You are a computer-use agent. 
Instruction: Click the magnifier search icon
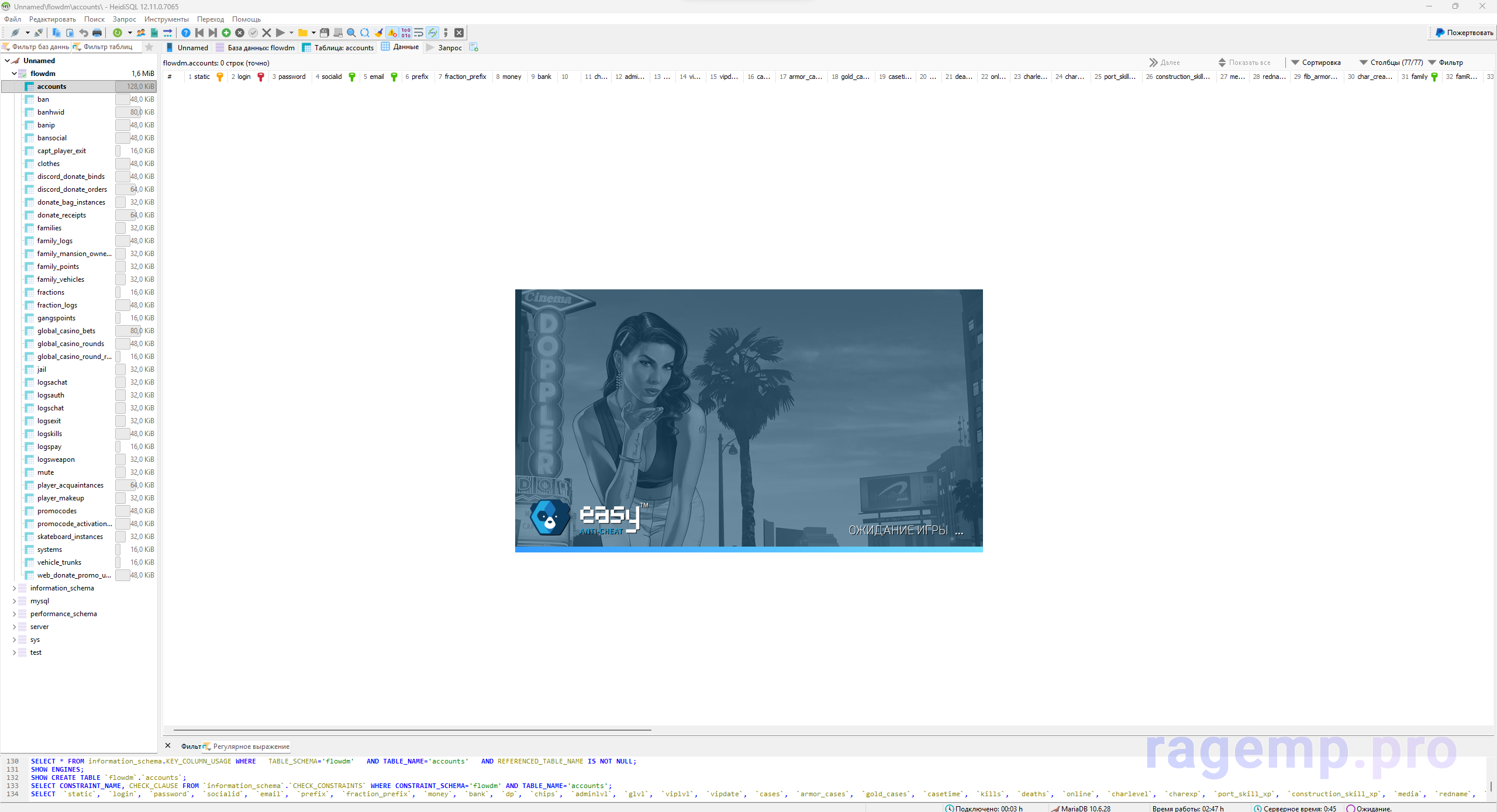tap(351, 33)
